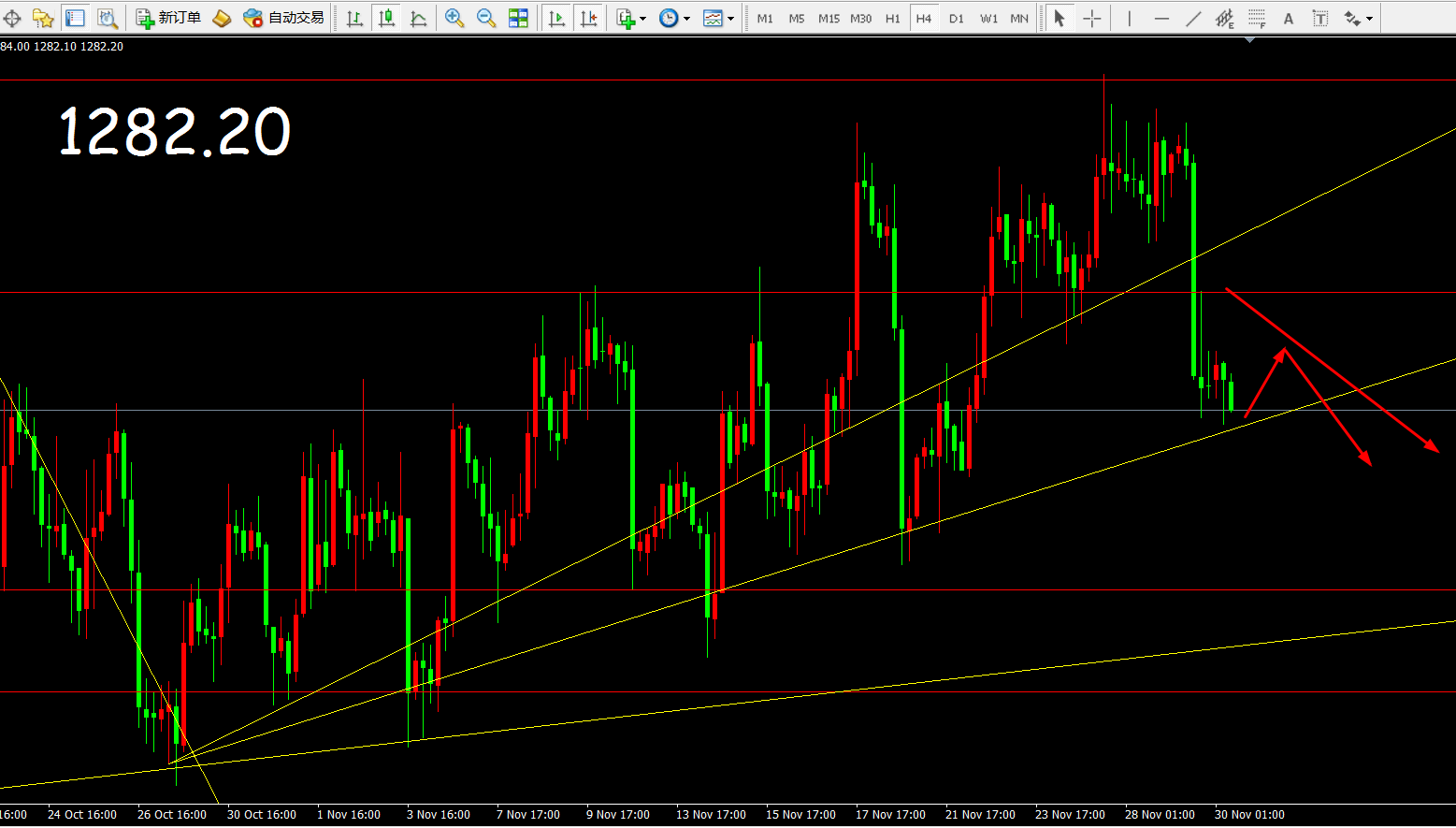This screenshot has height=828, width=1456.
Task: Select the trendline drawing tool
Action: [1193, 18]
